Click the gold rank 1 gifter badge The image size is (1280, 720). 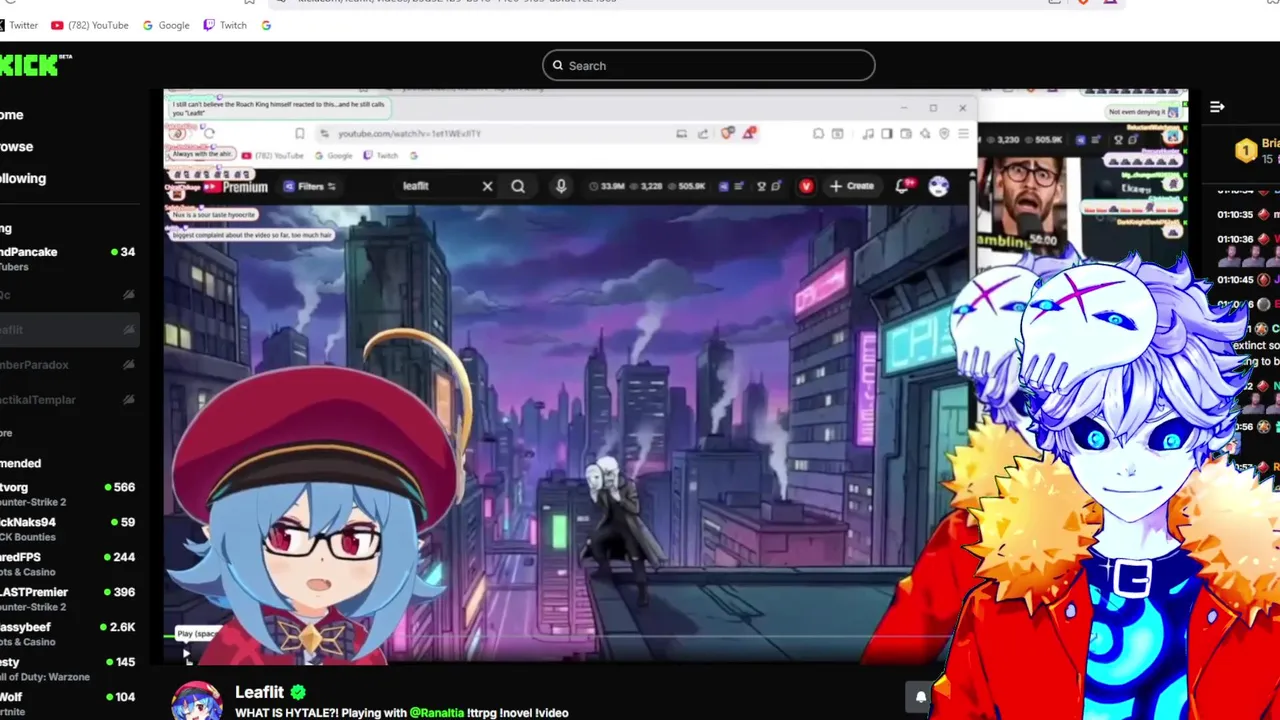1245,151
